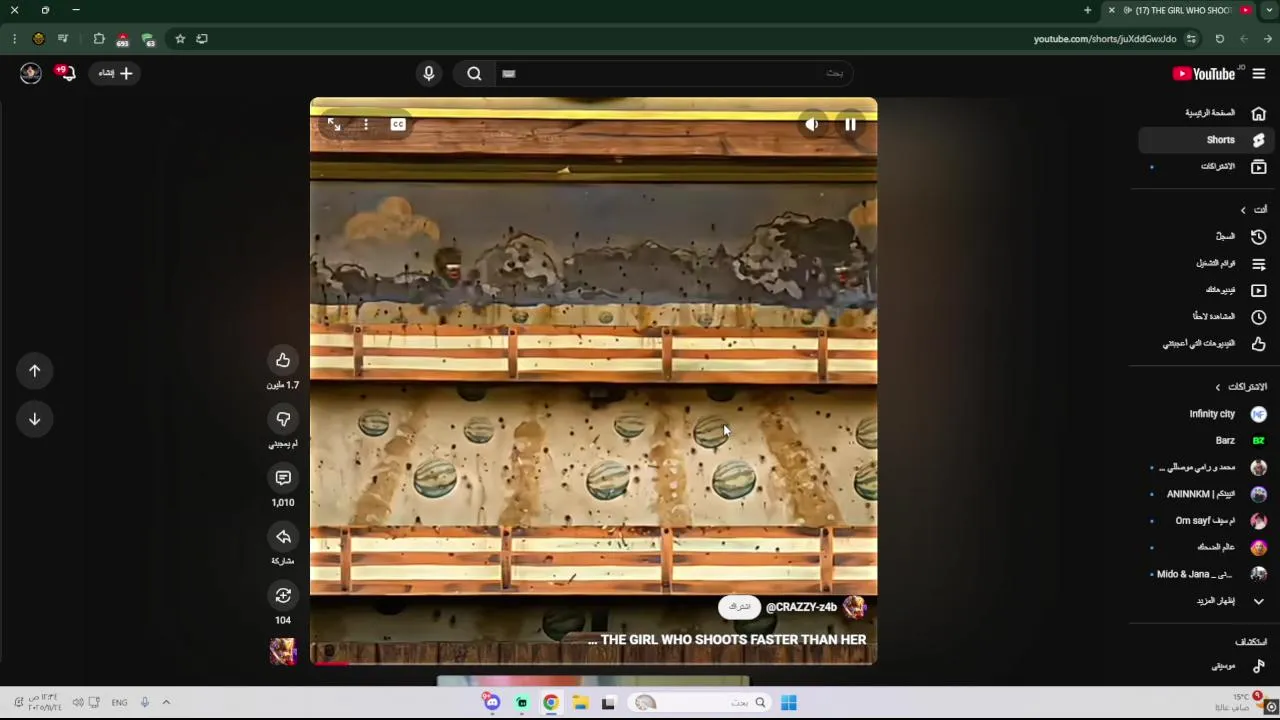The height and width of the screenshot is (720, 1280).
Task: Open the CRAZZY-z4b channel avatar
Action: click(854, 607)
